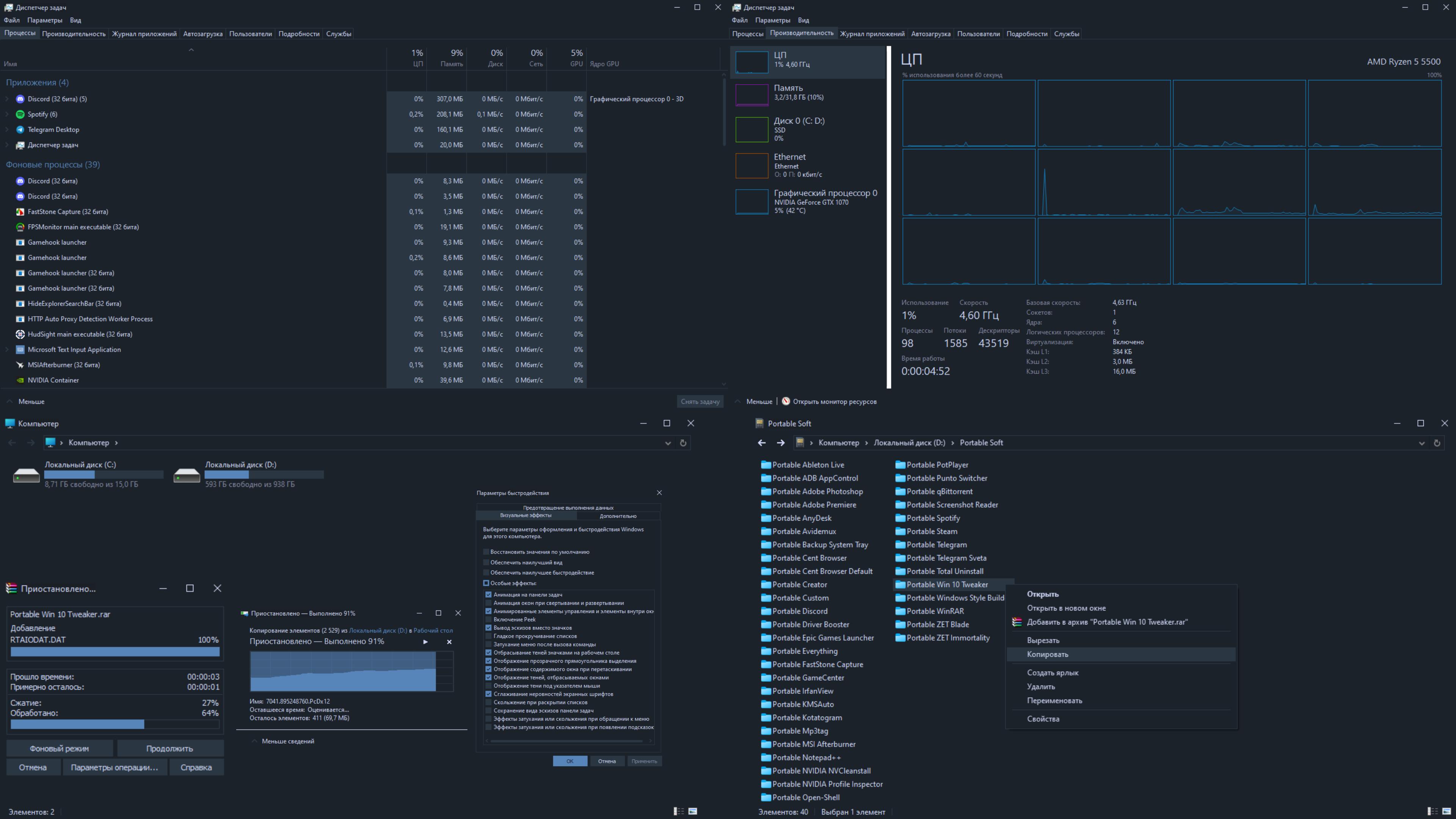Enable Гладкое прокручивание списков checkbox
The width and height of the screenshot is (1456, 819).
click(488, 636)
